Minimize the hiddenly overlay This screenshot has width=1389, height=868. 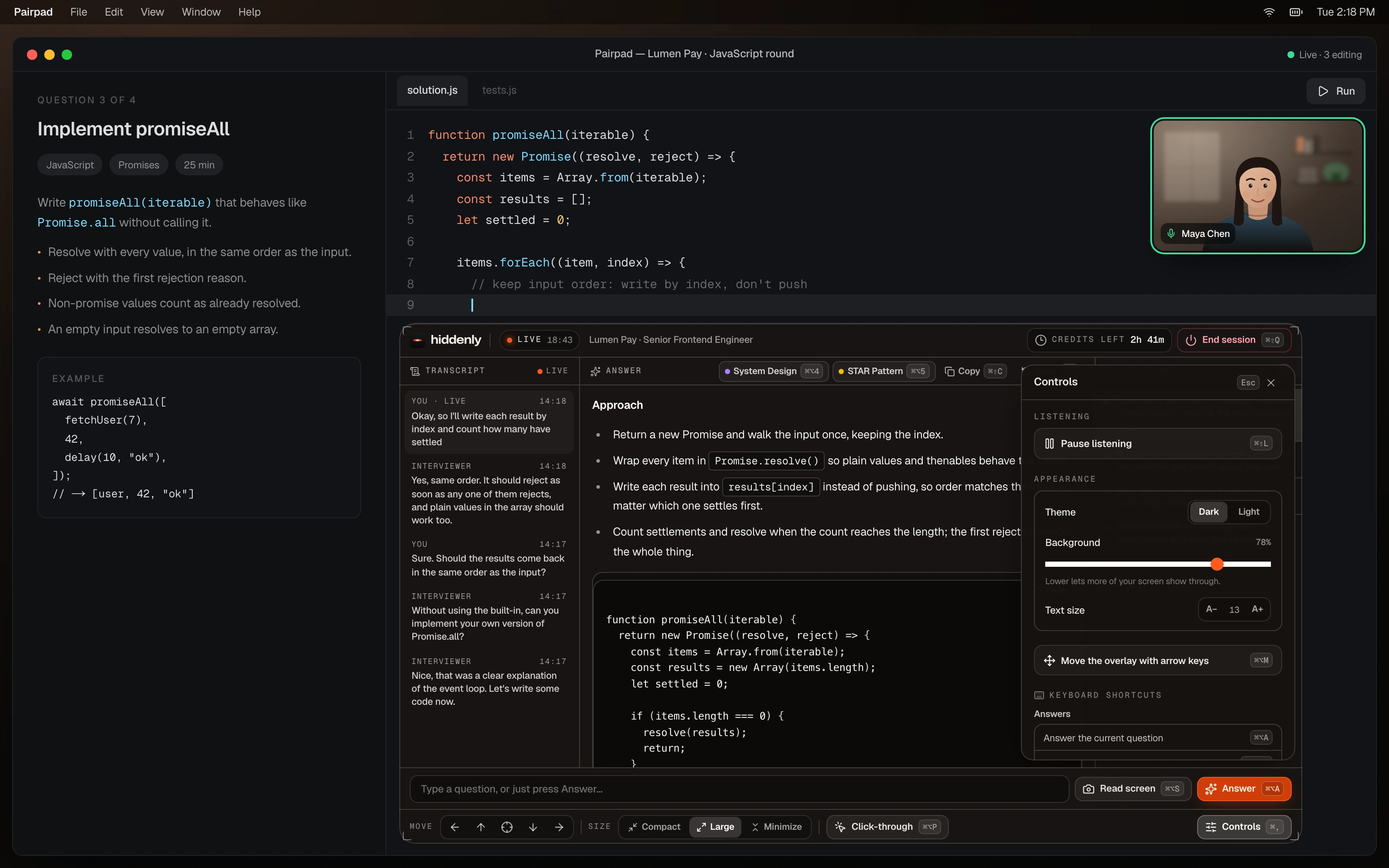pyautogui.click(x=777, y=827)
